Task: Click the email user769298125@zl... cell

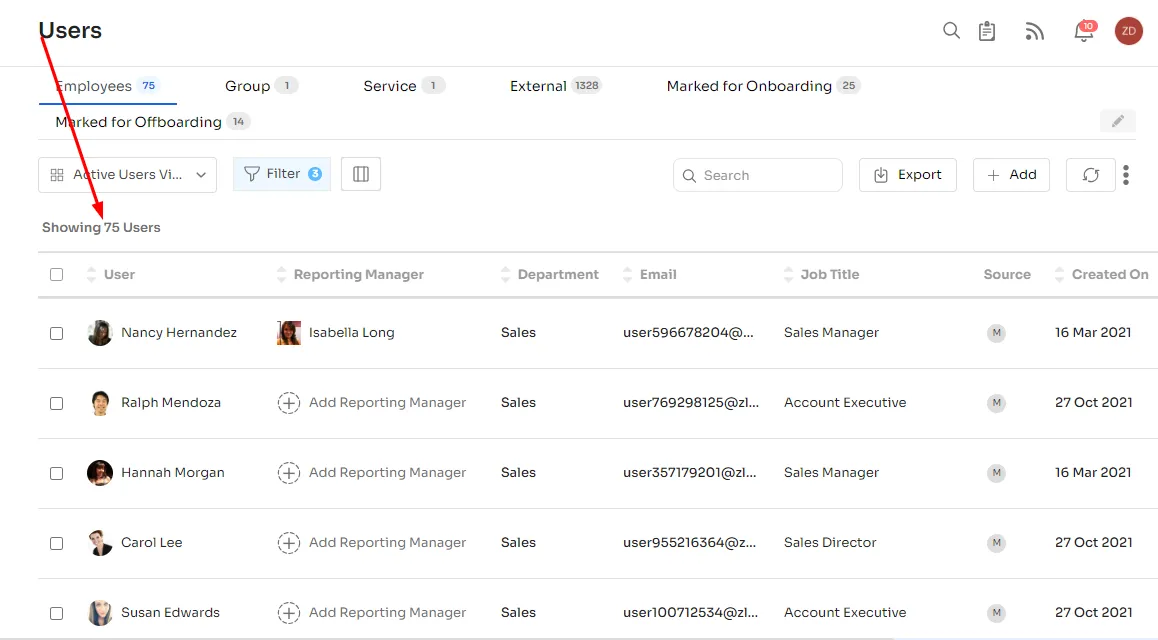Action: (x=691, y=403)
